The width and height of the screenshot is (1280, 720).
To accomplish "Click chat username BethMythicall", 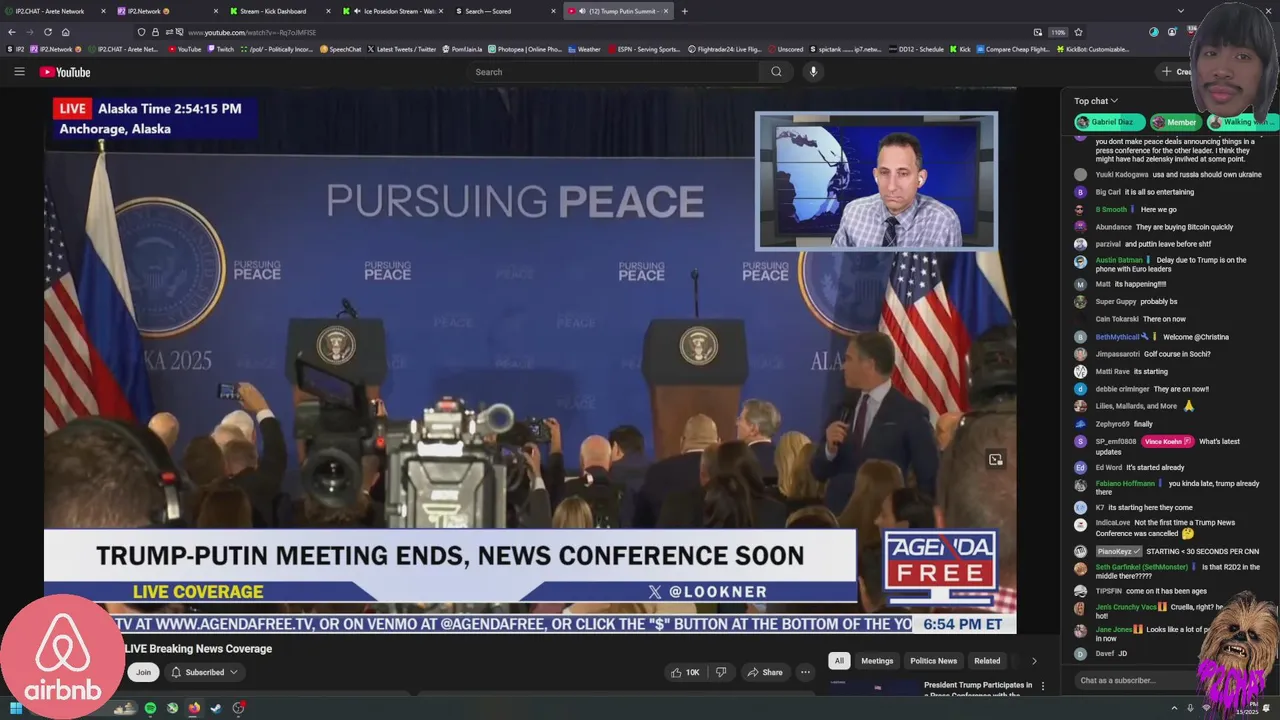I will point(1117,337).
